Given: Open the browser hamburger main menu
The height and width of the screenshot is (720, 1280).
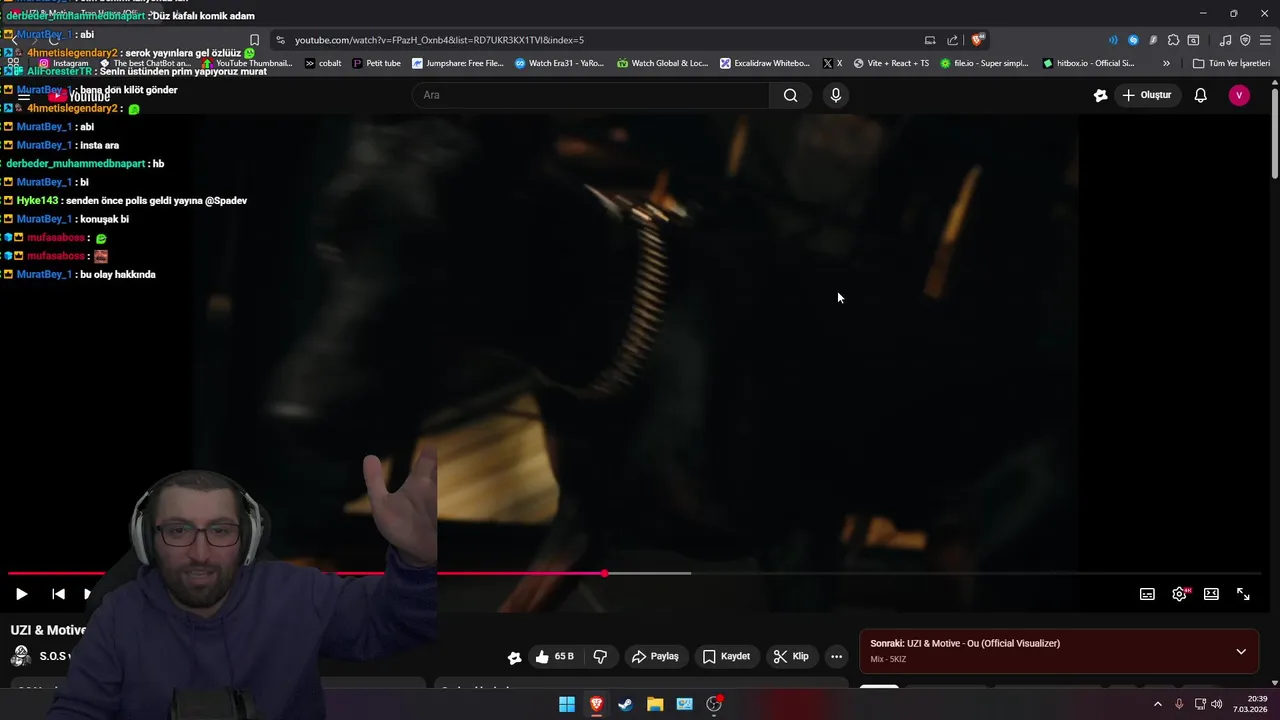Looking at the screenshot, I should pos(1265,40).
